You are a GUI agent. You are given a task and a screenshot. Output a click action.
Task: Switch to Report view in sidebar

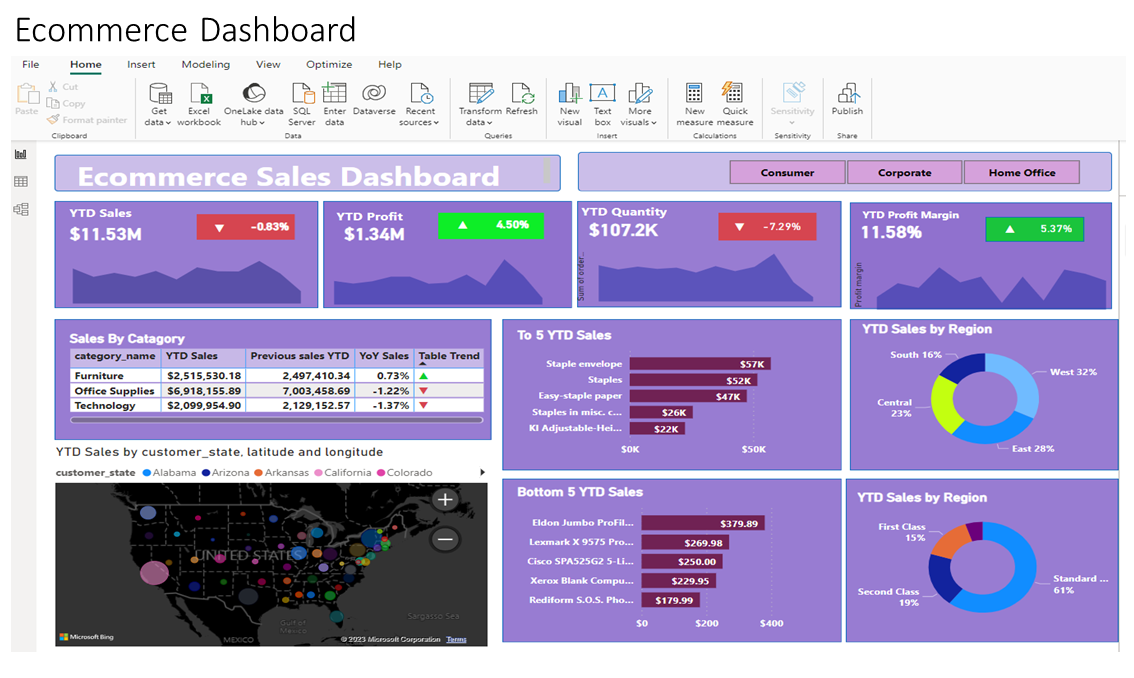(x=20, y=154)
